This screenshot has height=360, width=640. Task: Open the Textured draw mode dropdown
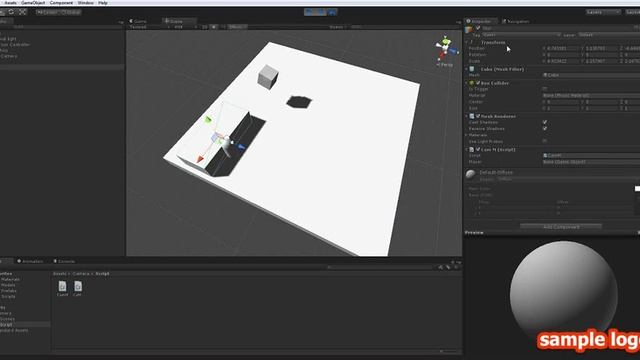point(149,27)
